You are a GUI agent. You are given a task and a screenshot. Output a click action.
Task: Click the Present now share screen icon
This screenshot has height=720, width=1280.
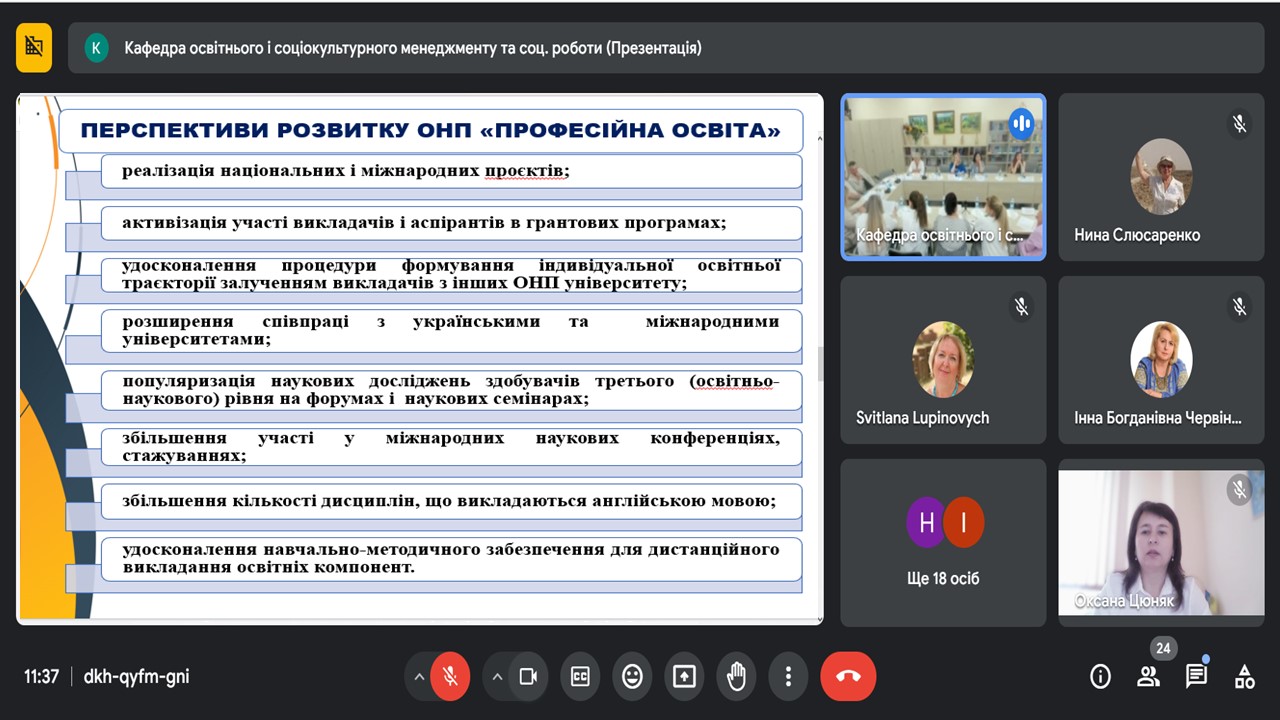click(x=684, y=677)
